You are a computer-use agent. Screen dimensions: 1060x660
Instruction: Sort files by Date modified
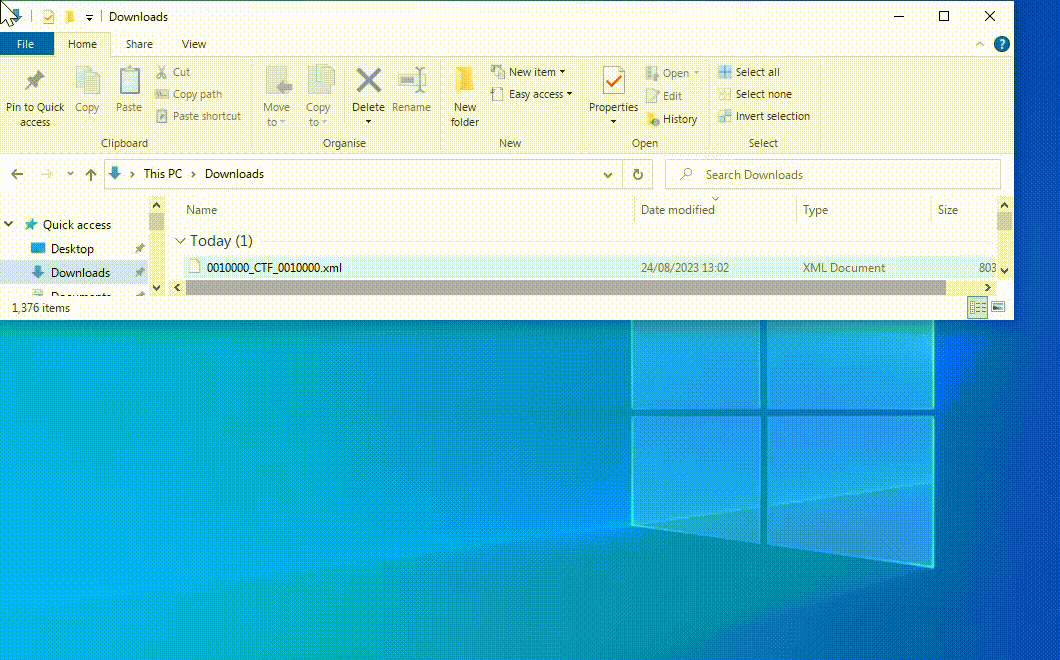coord(677,210)
